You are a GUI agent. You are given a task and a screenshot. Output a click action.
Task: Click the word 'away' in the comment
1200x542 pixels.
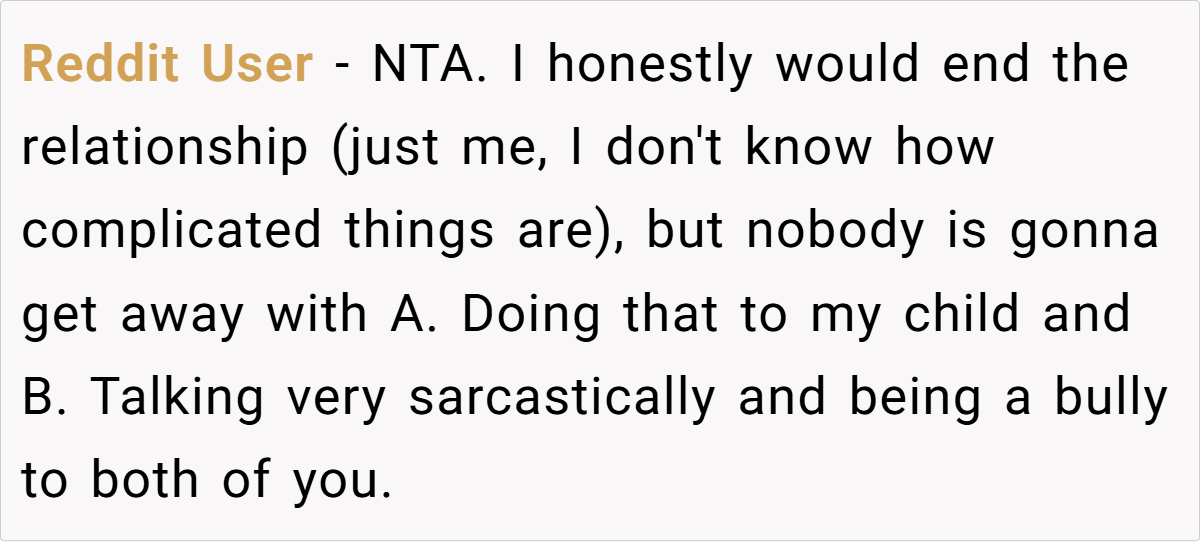pyautogui.click(x=183, y=315)
